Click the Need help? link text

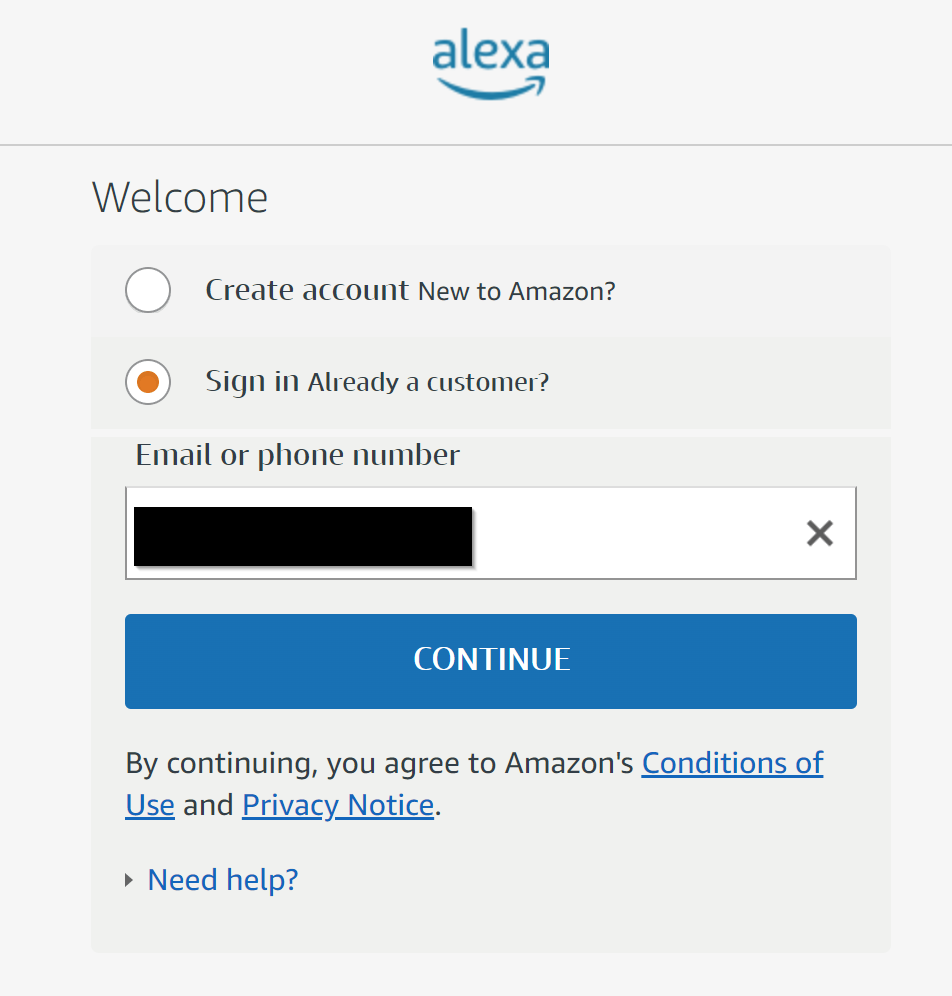coord(223,880)
